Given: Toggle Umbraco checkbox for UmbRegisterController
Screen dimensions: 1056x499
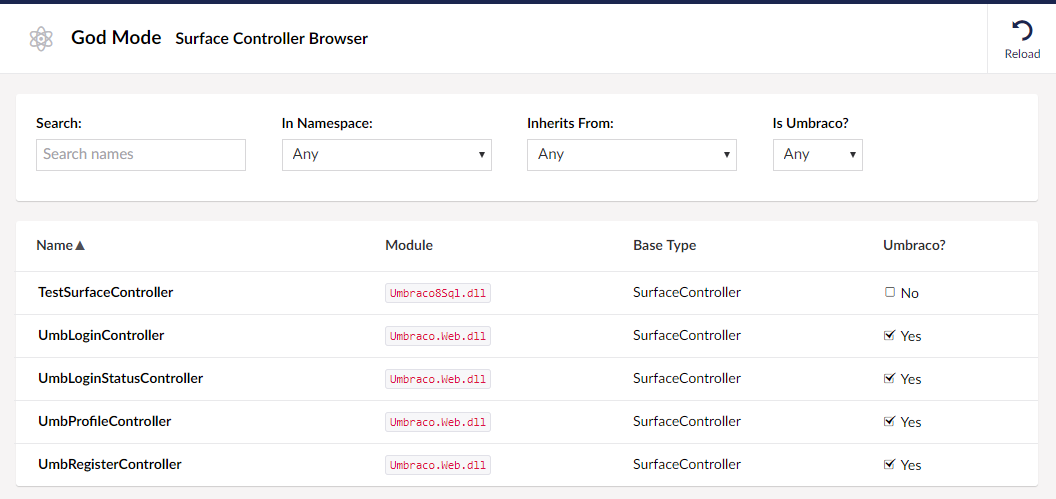Looking at the screenshot, I should tap(889, 464).
